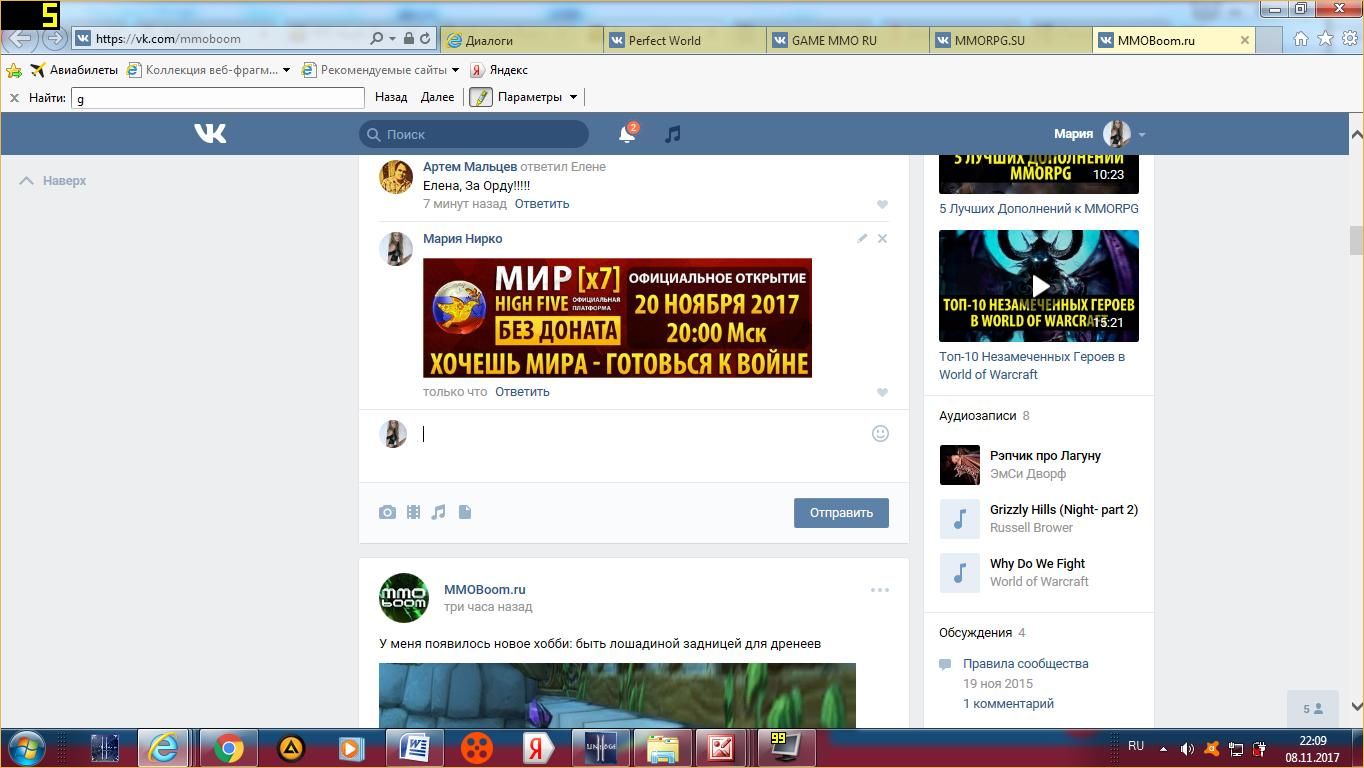The image size is (1364, 768).
Task: Play the Топ-10 Незамеченных Героев video thumbnail
Action: coord(1038,286)
